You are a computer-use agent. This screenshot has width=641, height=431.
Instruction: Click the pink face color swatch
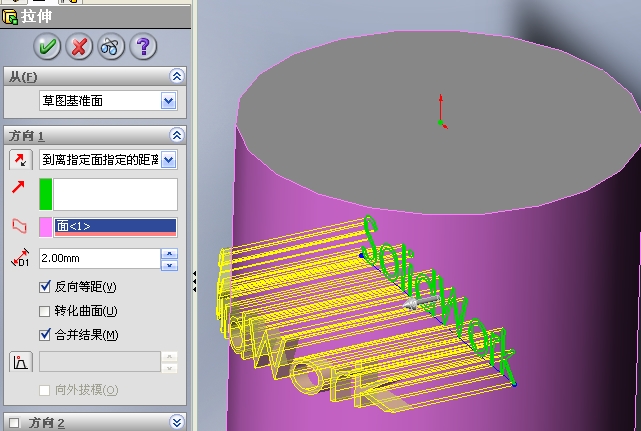(x=46, y=227)
